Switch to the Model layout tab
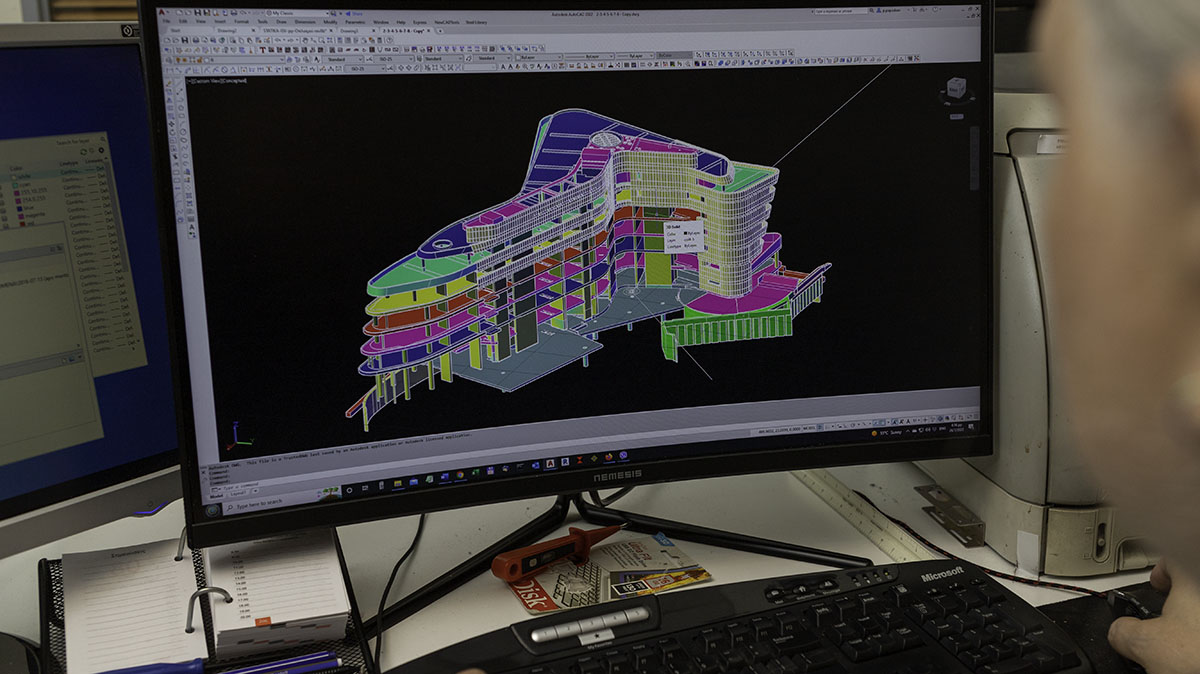 (216, 495)
